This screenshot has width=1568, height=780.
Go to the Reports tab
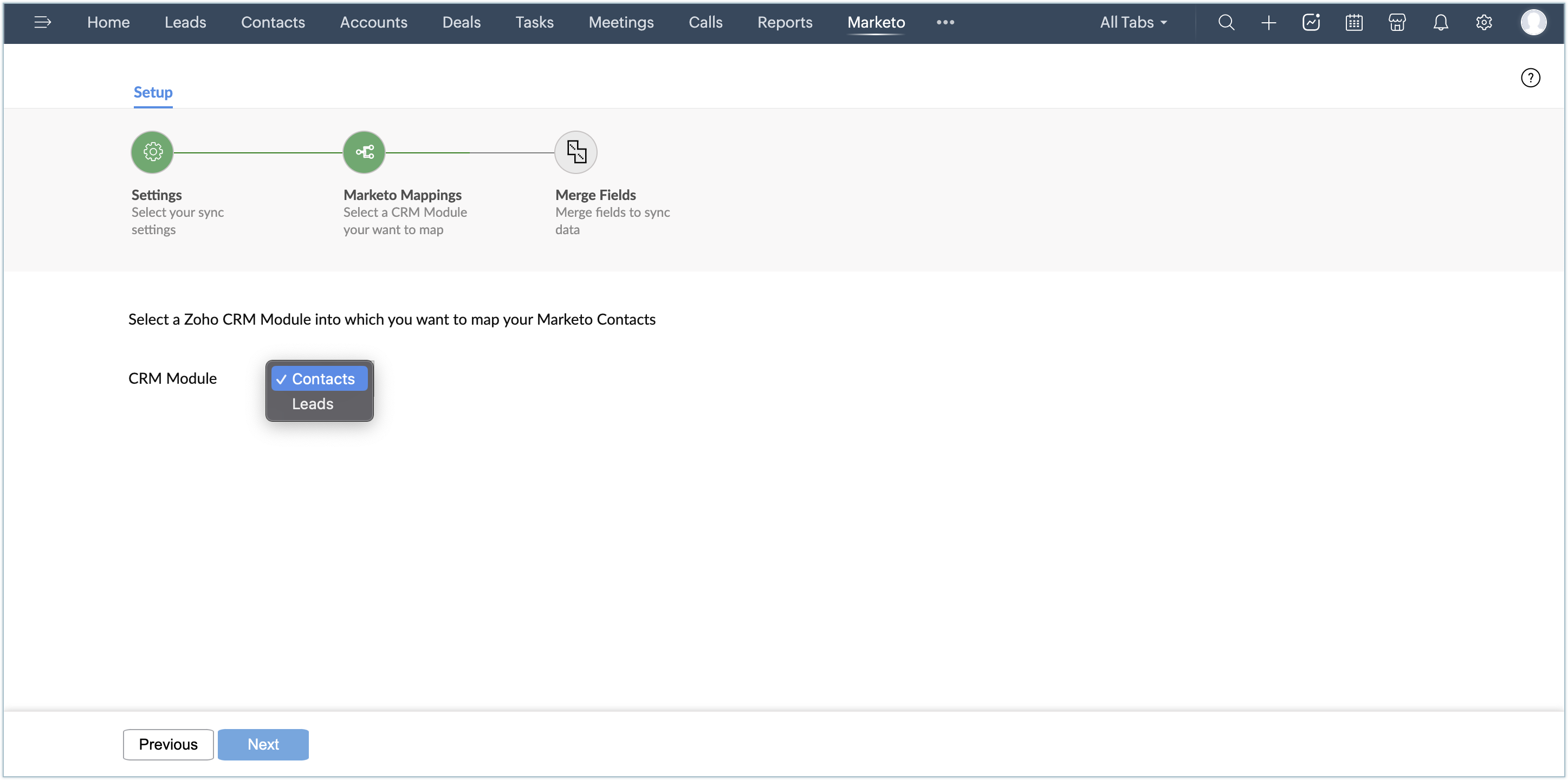(785, 23)
